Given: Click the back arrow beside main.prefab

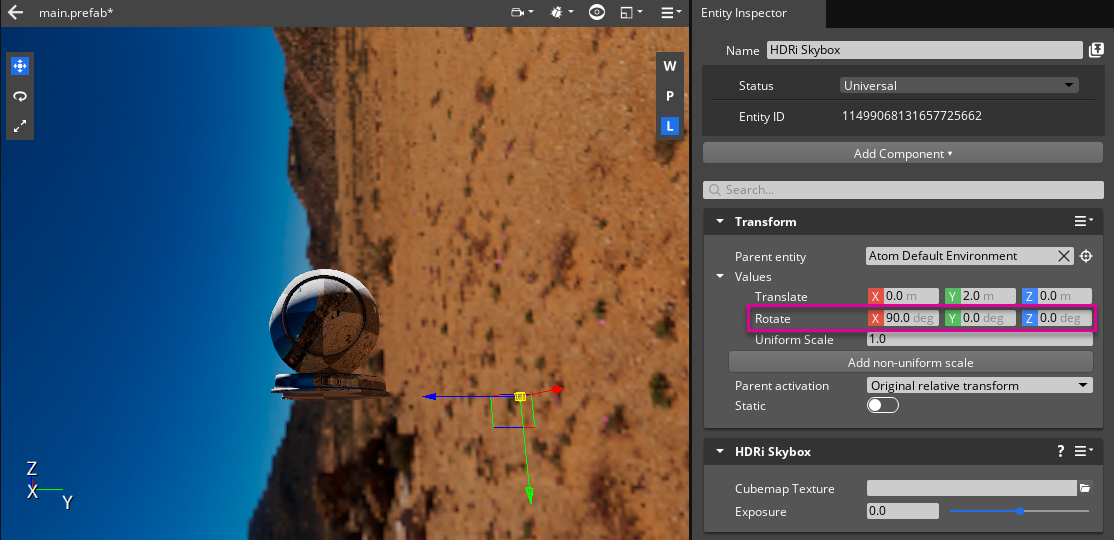Looking at the screenshot, I should coord(15,13).
